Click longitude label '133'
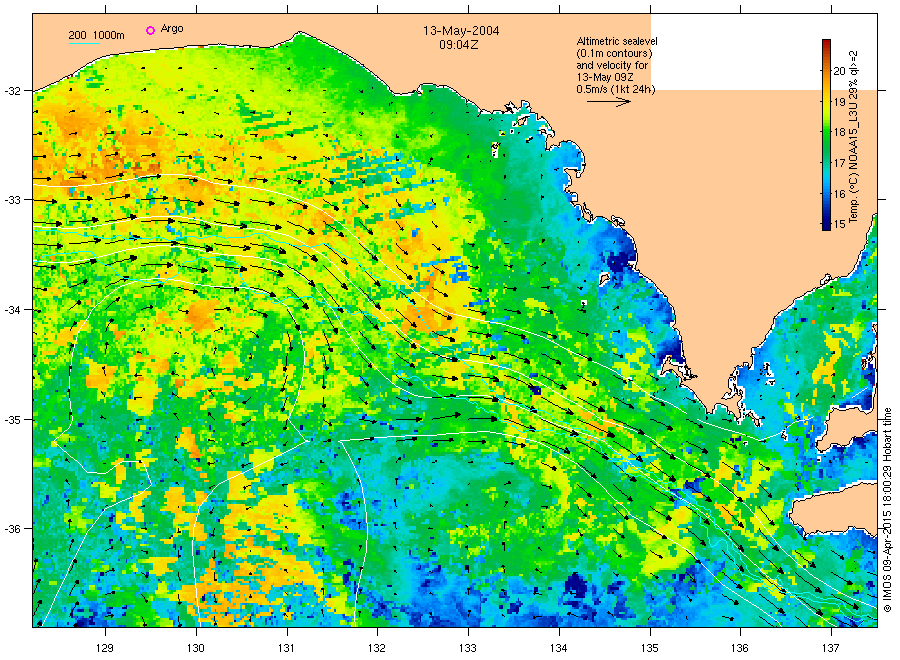 [x=468, y=649]
